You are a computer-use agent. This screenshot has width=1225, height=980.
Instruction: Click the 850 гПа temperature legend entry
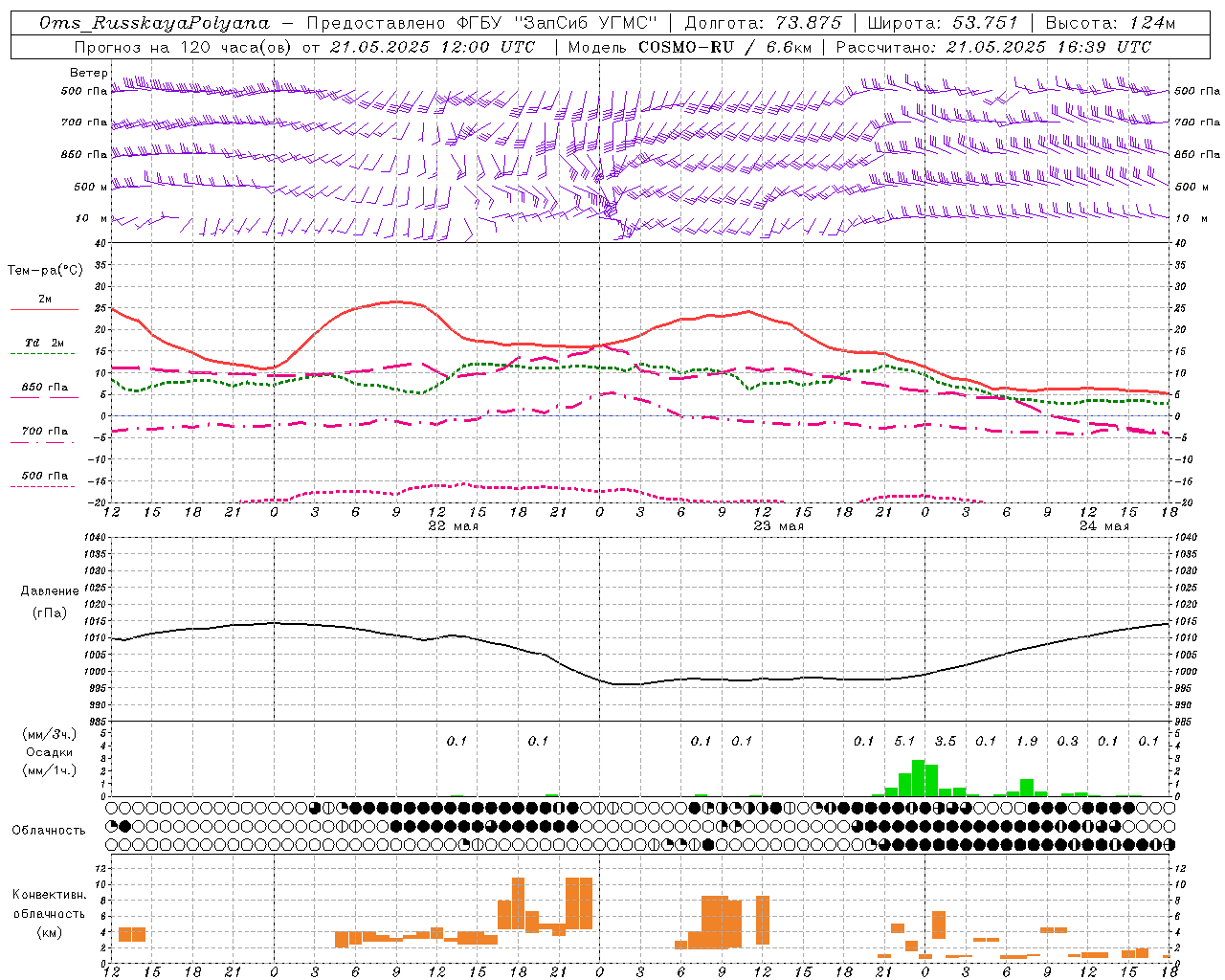45,387
